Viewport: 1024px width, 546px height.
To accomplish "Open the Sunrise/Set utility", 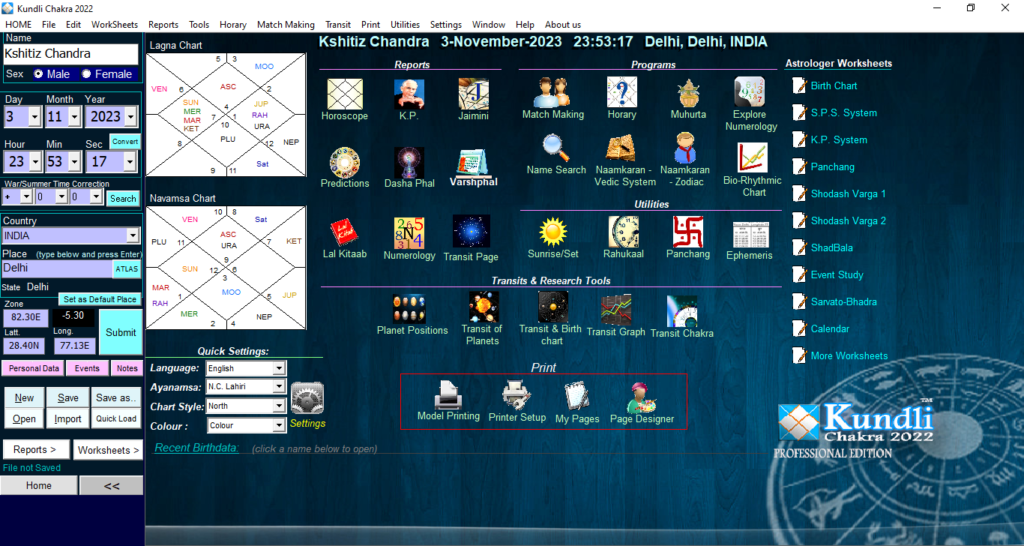I will tap(553, 231).
